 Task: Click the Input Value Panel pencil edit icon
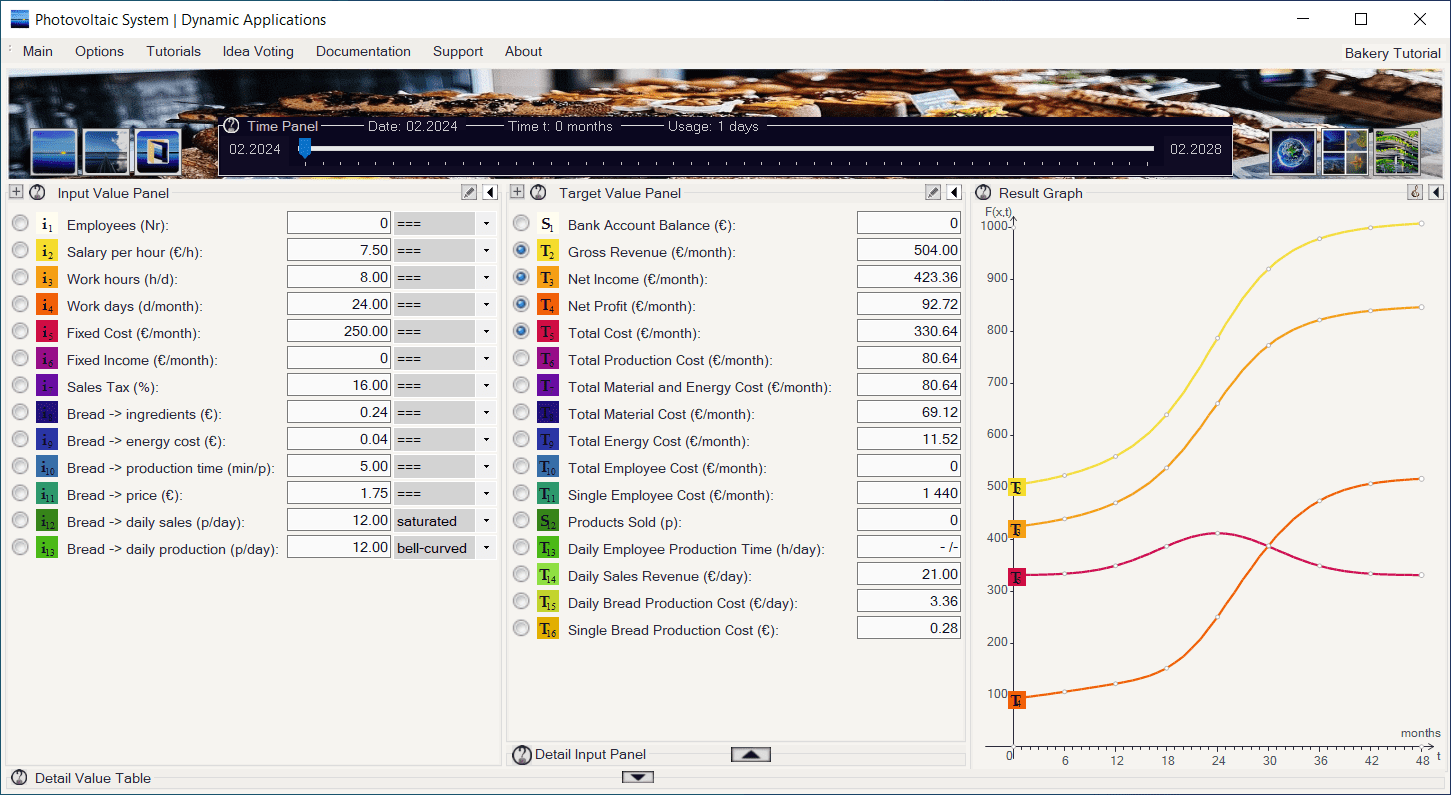(x=469, y=193)
